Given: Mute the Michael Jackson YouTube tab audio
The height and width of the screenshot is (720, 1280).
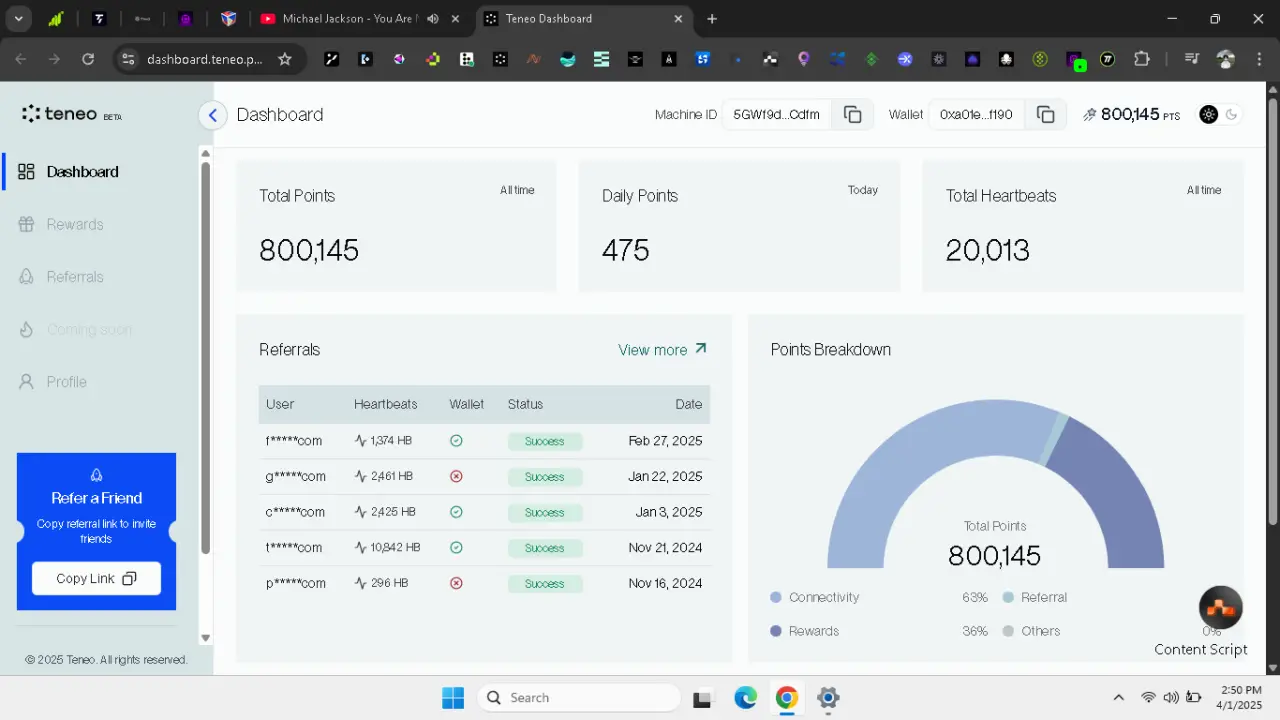Looking at the screenshot, I should [433, 19].
